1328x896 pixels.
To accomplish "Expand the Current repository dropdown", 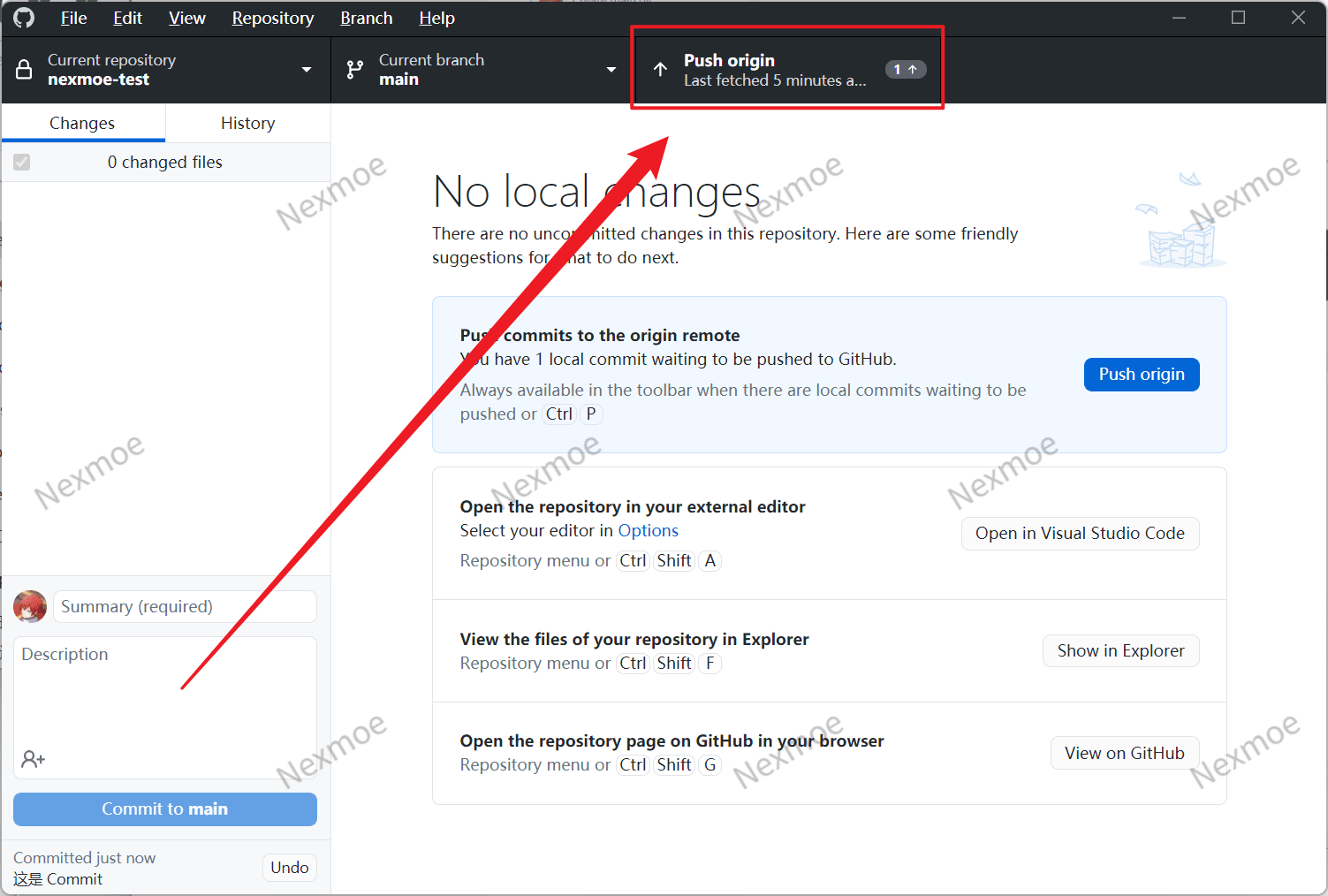I will pyautogui.click(x=306, y=70).
